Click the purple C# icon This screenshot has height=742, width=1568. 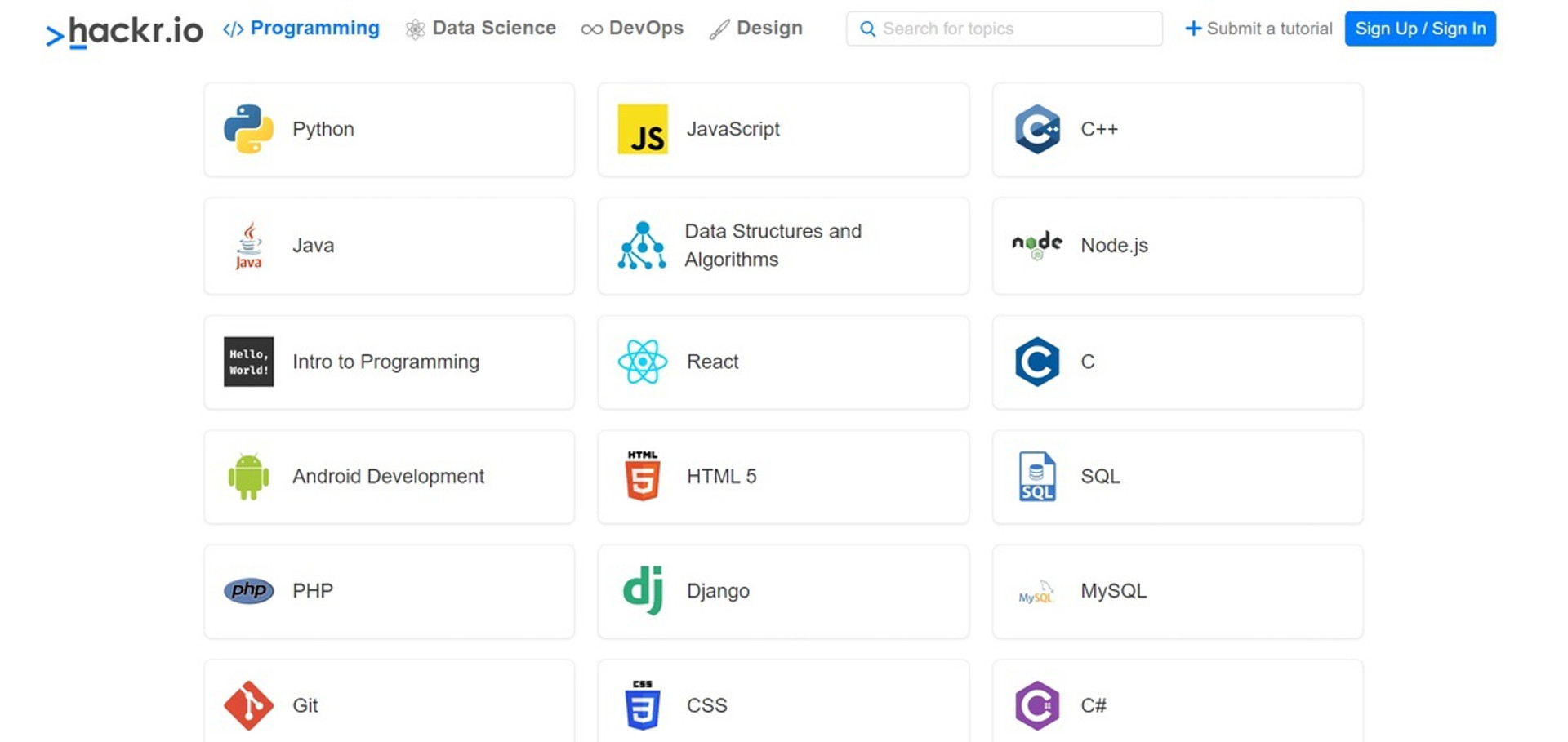point(1037,705)
